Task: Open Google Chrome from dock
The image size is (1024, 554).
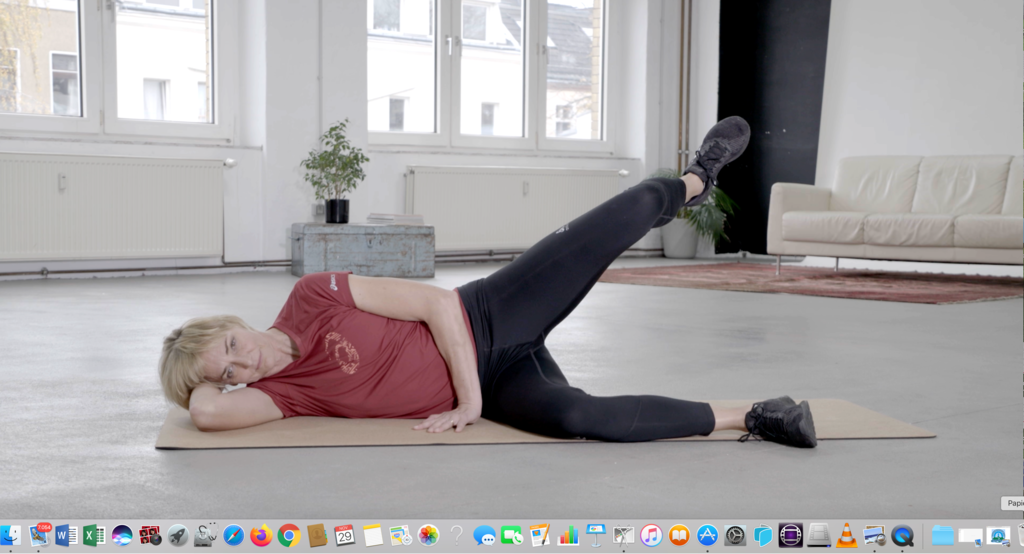Action: click(289, 535)
